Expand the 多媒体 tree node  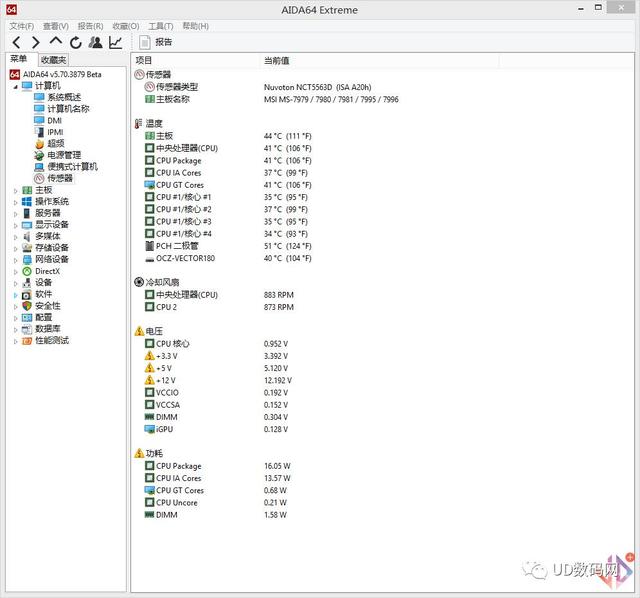point(16,237)
